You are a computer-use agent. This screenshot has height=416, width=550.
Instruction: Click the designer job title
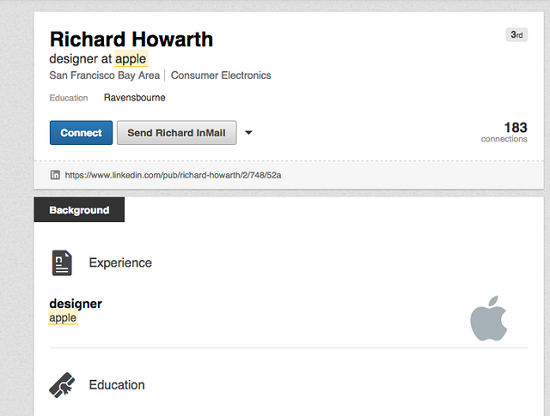76,303
